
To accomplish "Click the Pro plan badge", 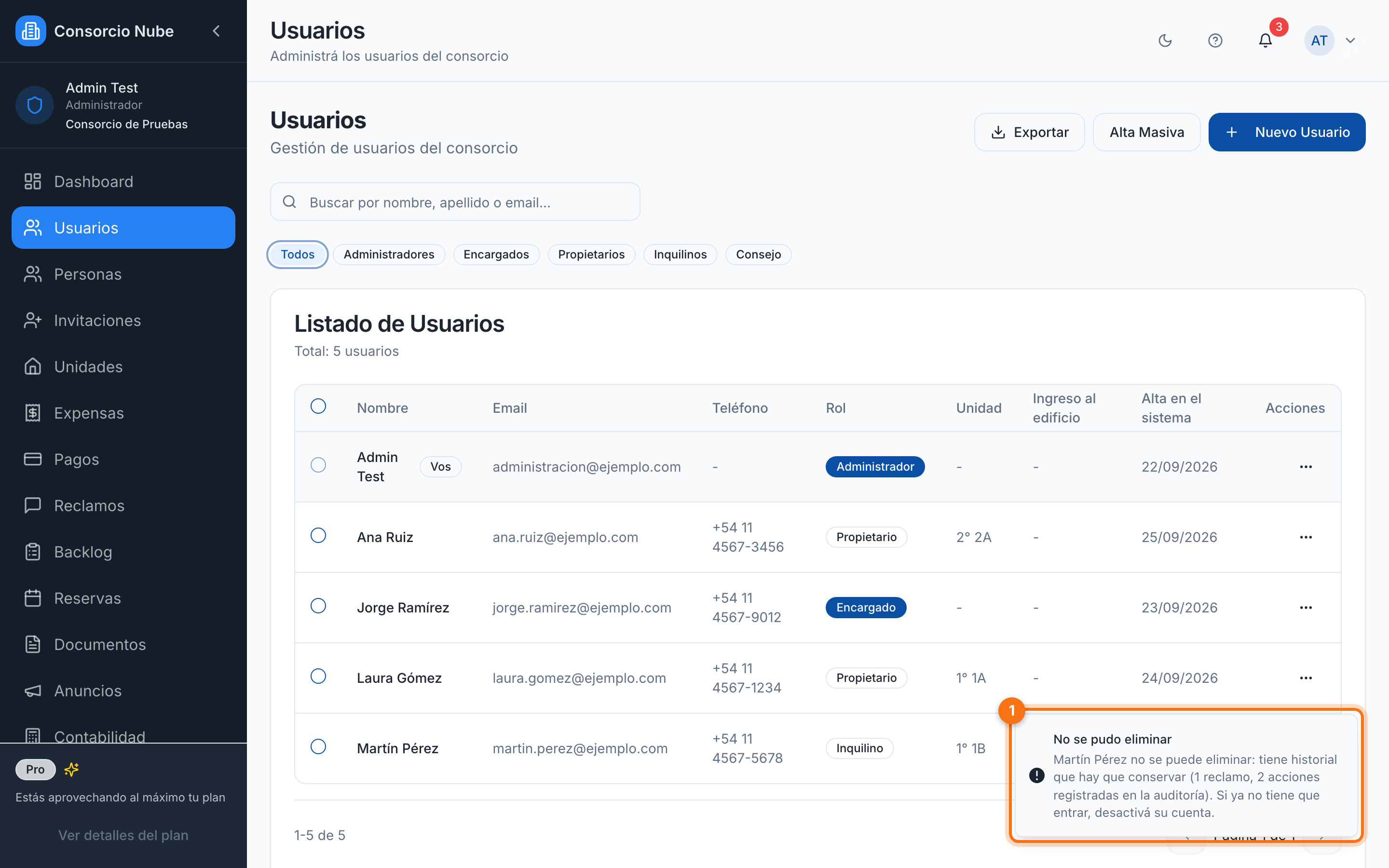I will 36,769.
